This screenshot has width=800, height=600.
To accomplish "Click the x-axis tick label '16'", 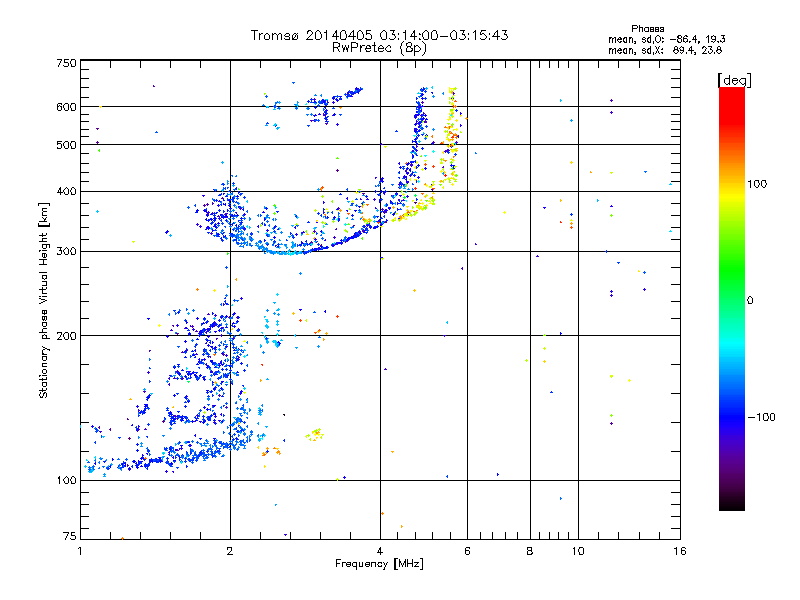I will tap(680, 551).
